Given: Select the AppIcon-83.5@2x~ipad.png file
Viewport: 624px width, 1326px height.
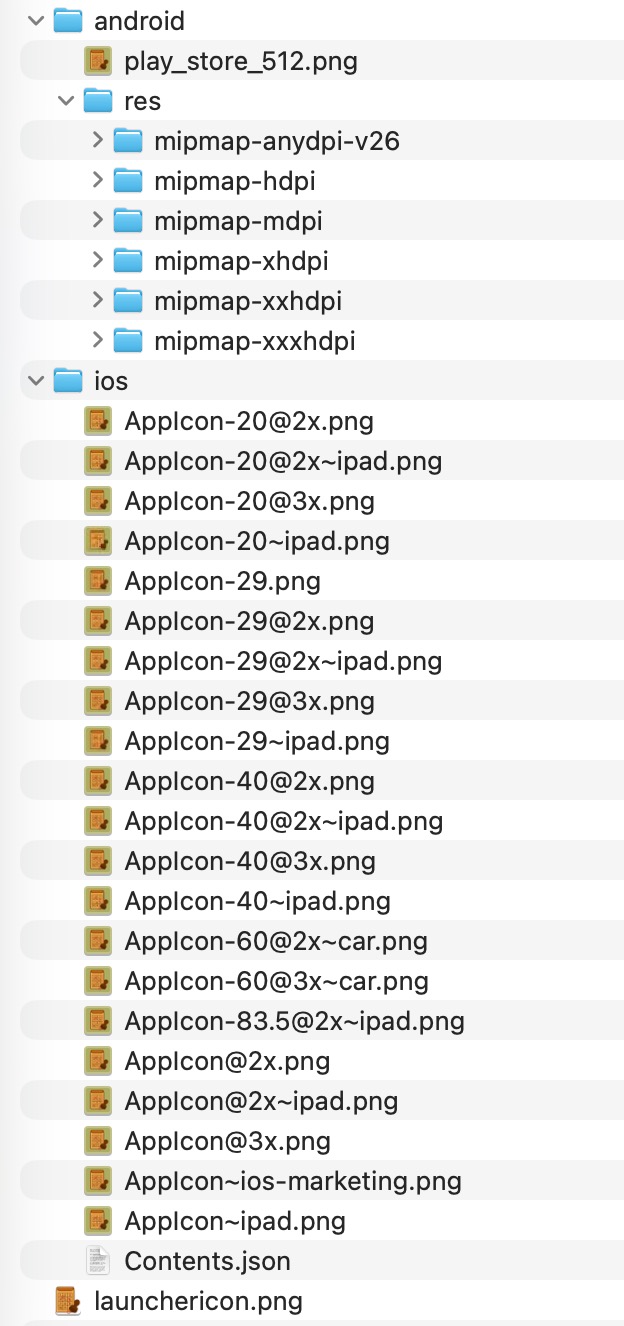Looking at the screenshot, I should 294,1021.
